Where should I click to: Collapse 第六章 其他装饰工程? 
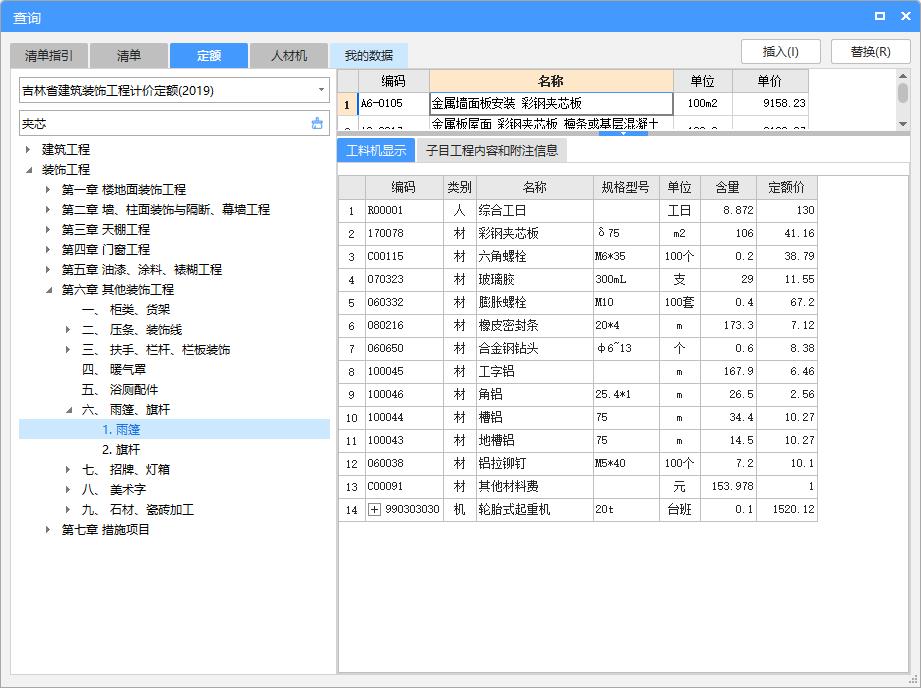point(48,289)
